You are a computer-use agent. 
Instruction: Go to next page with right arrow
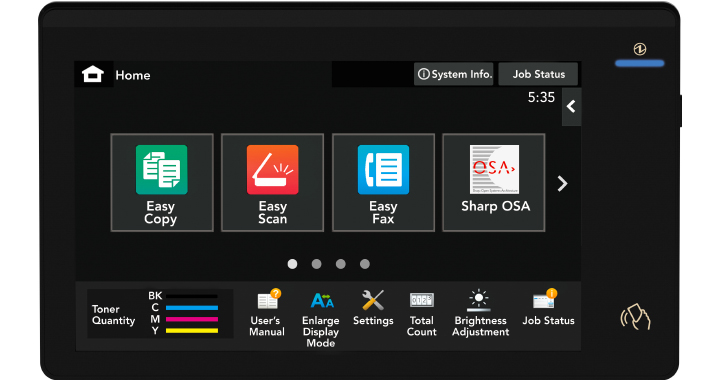pos(562,183)
